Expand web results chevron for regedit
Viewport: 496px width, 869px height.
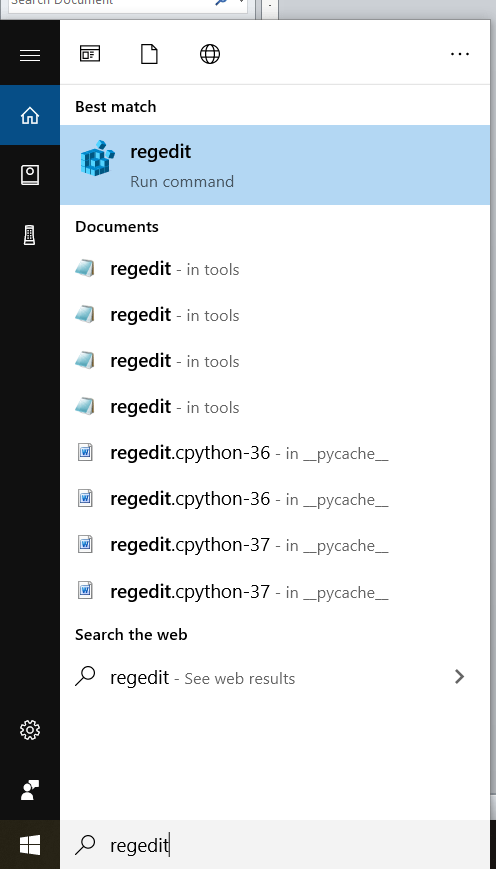459,677
